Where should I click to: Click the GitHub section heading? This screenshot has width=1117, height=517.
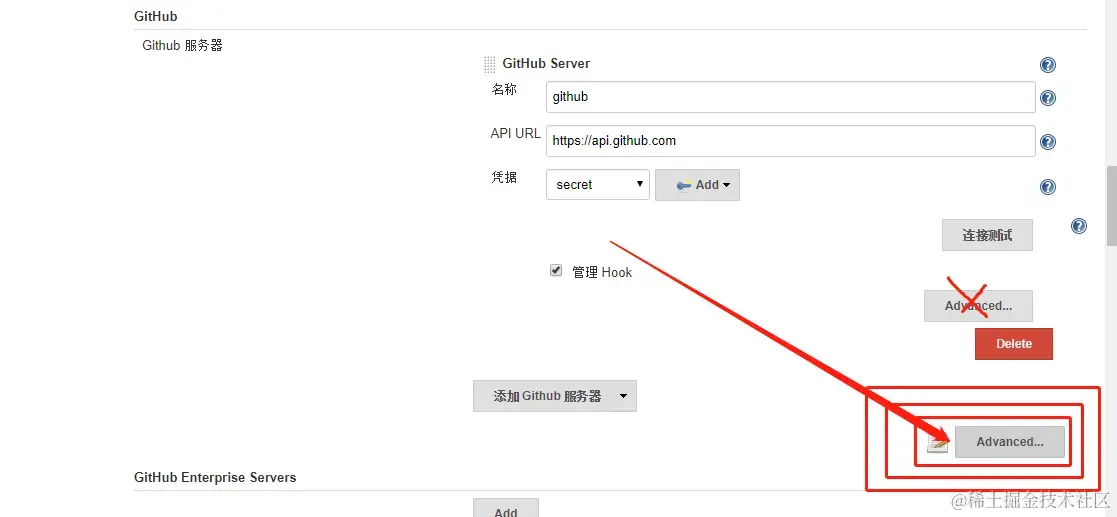pyautogui.click(x=155, y=16)
